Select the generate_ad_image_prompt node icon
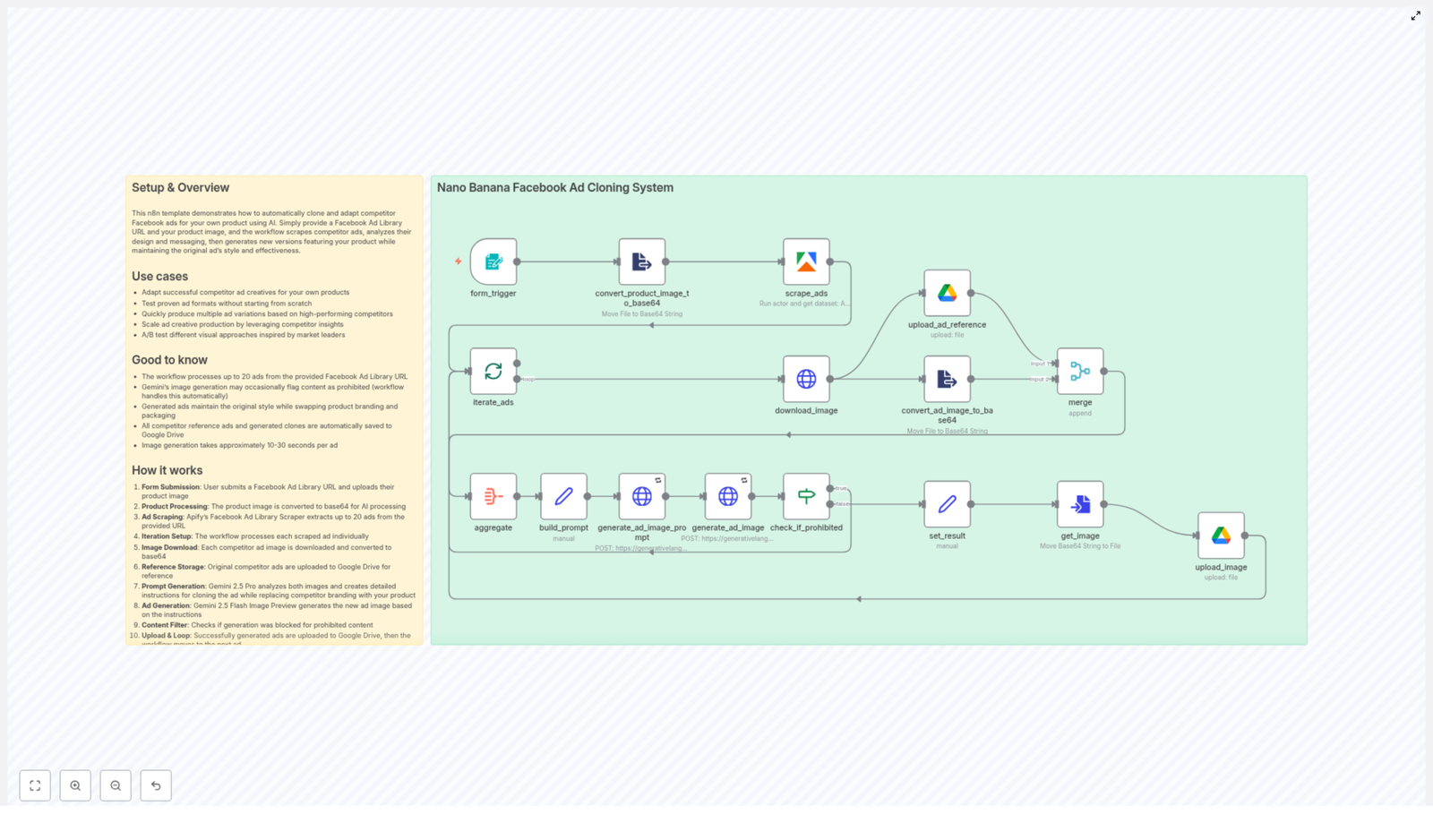1433x840 pixels. tap(641, 495)
